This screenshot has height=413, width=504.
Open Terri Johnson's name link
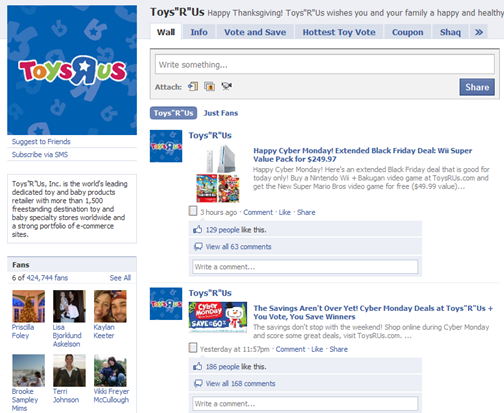click(66, 395)
